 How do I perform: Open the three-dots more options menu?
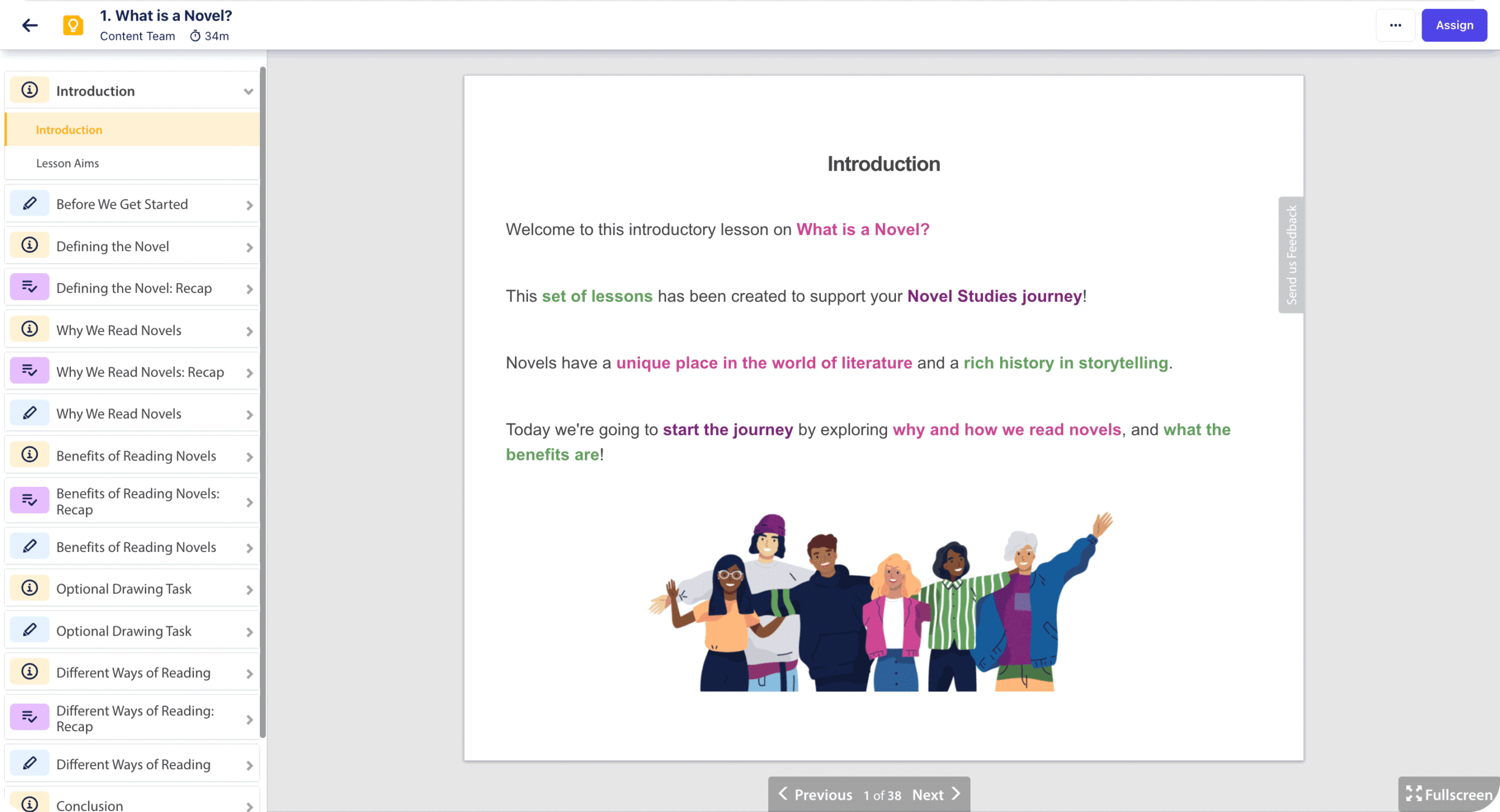click(x=1395, y=25)
